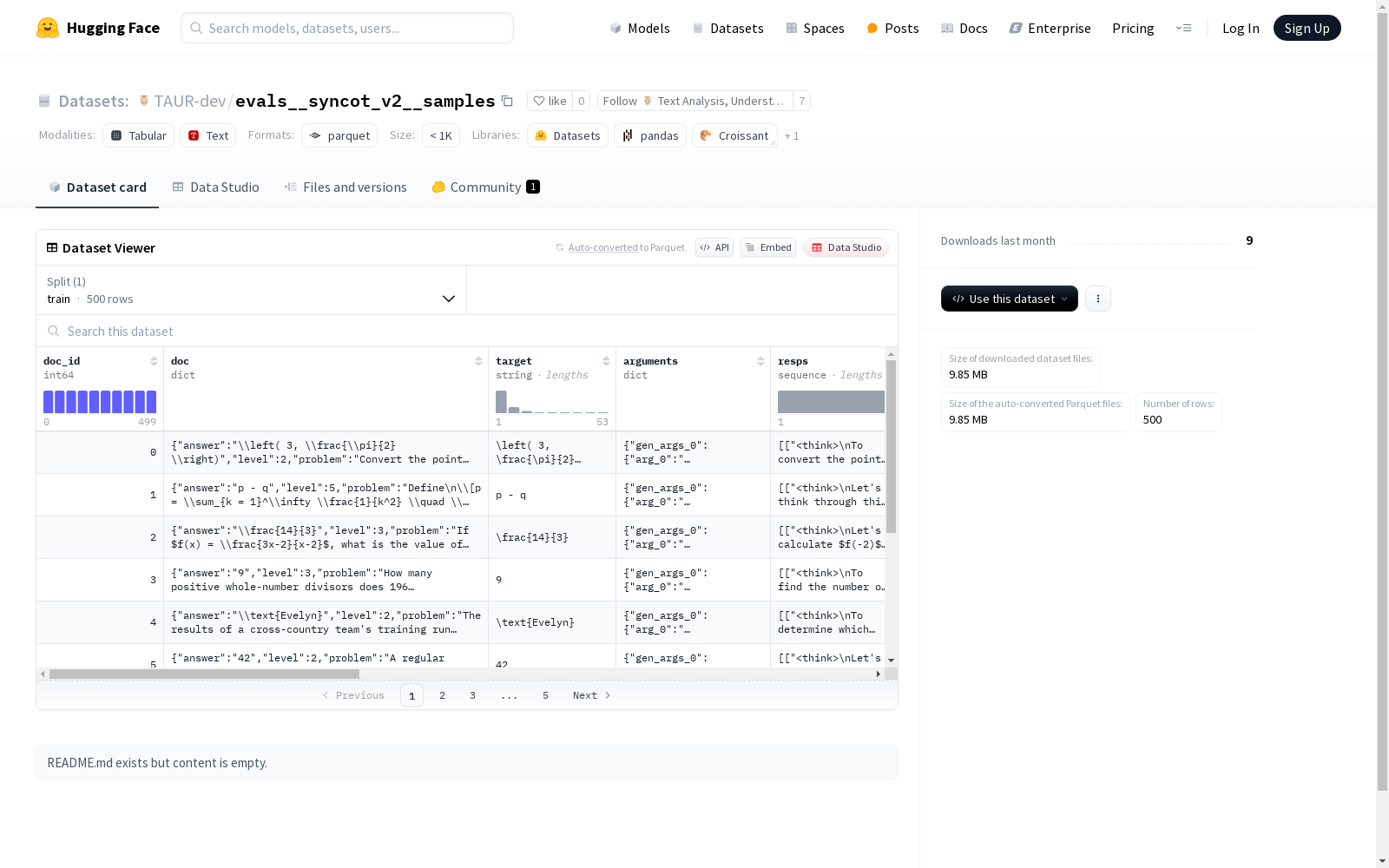Screen dimensions: 1389x868
Task: Open the Dataset card tab
Action: (x=97, y=187)
